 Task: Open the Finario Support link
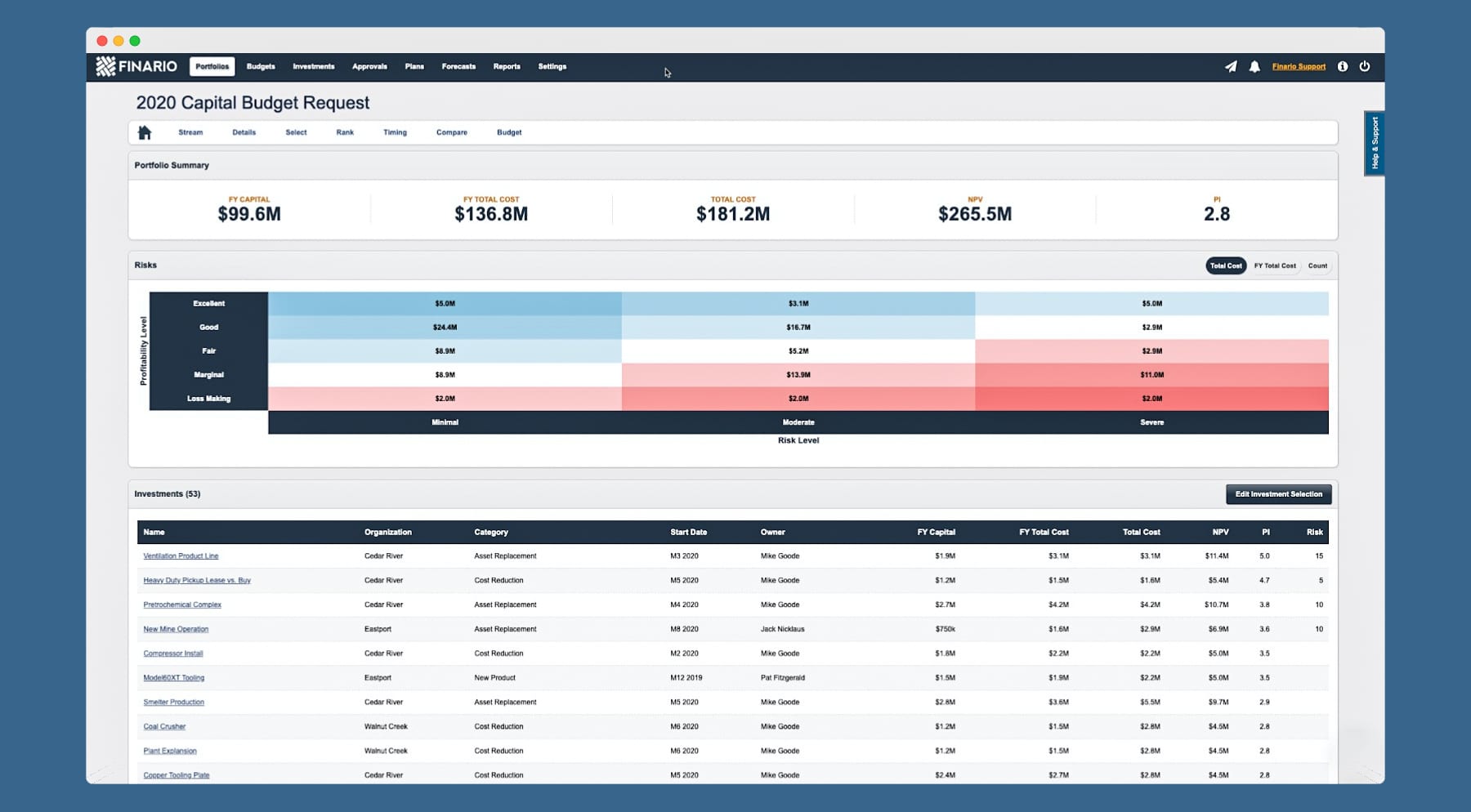click(1299, 67)
